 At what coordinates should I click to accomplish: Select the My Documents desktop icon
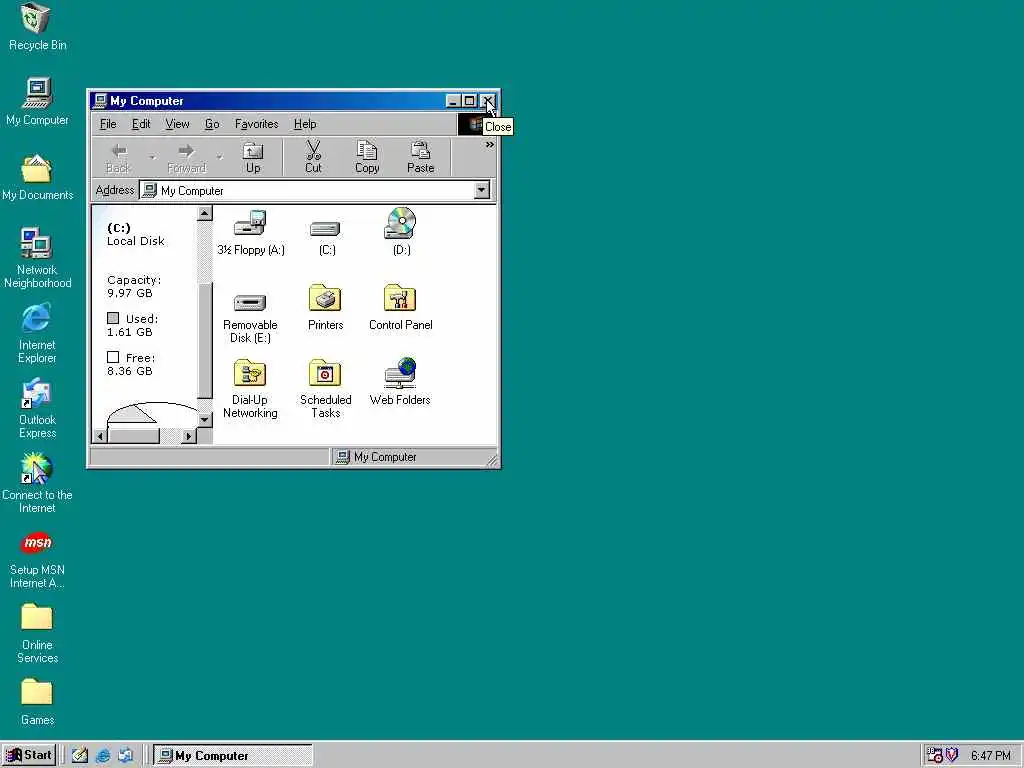pyautogui.click(x=37, y=177)
